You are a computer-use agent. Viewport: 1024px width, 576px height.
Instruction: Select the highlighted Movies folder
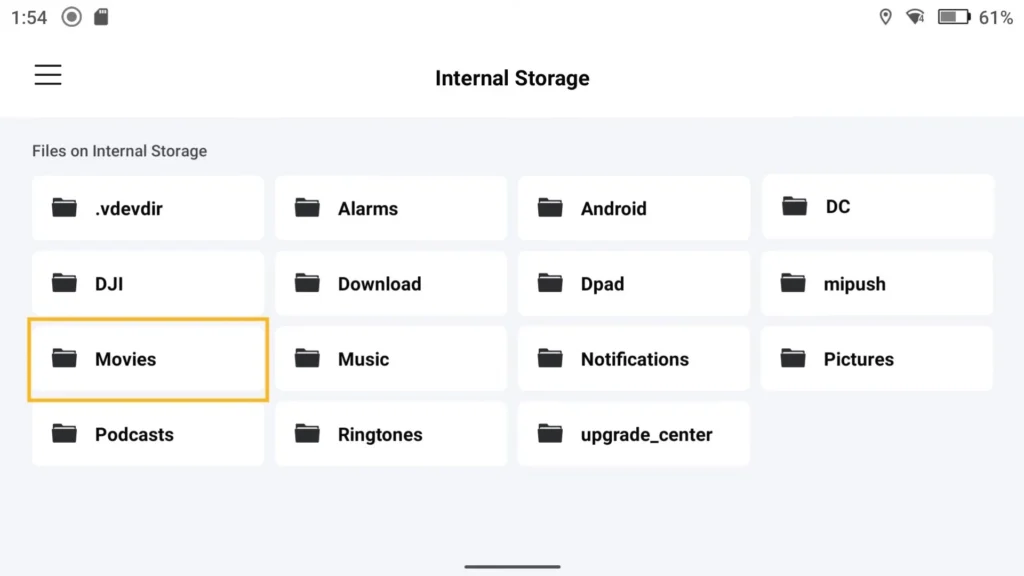click(148, 359)
